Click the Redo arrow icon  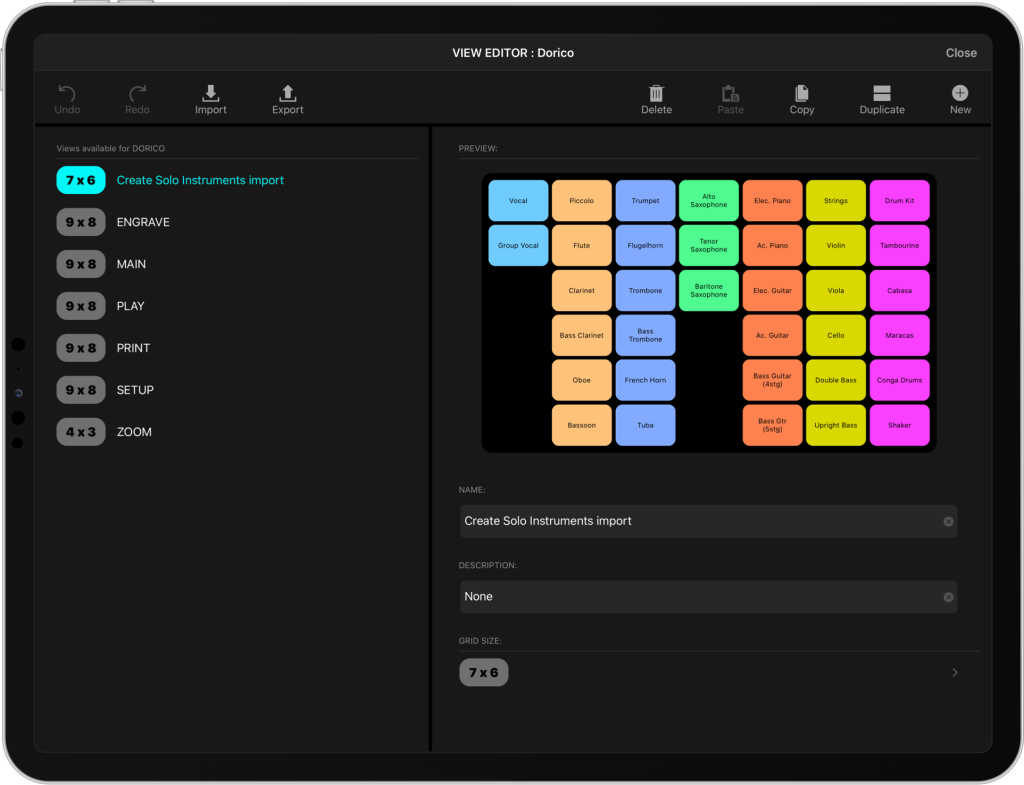click(x=137, y=94)
